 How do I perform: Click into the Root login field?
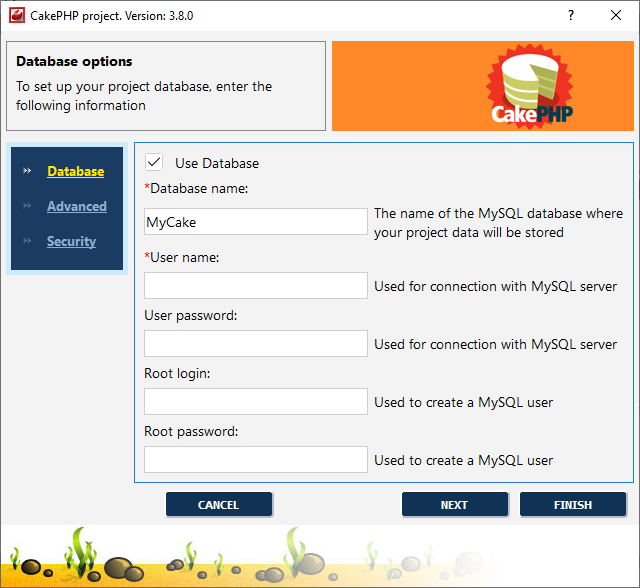(x=256, y=402)
